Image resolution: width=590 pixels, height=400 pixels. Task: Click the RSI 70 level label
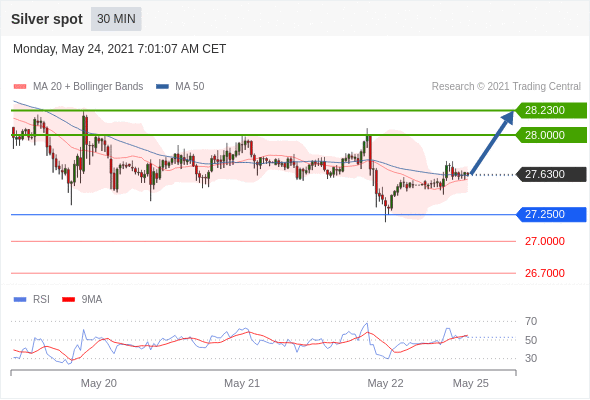coord(531,321)
